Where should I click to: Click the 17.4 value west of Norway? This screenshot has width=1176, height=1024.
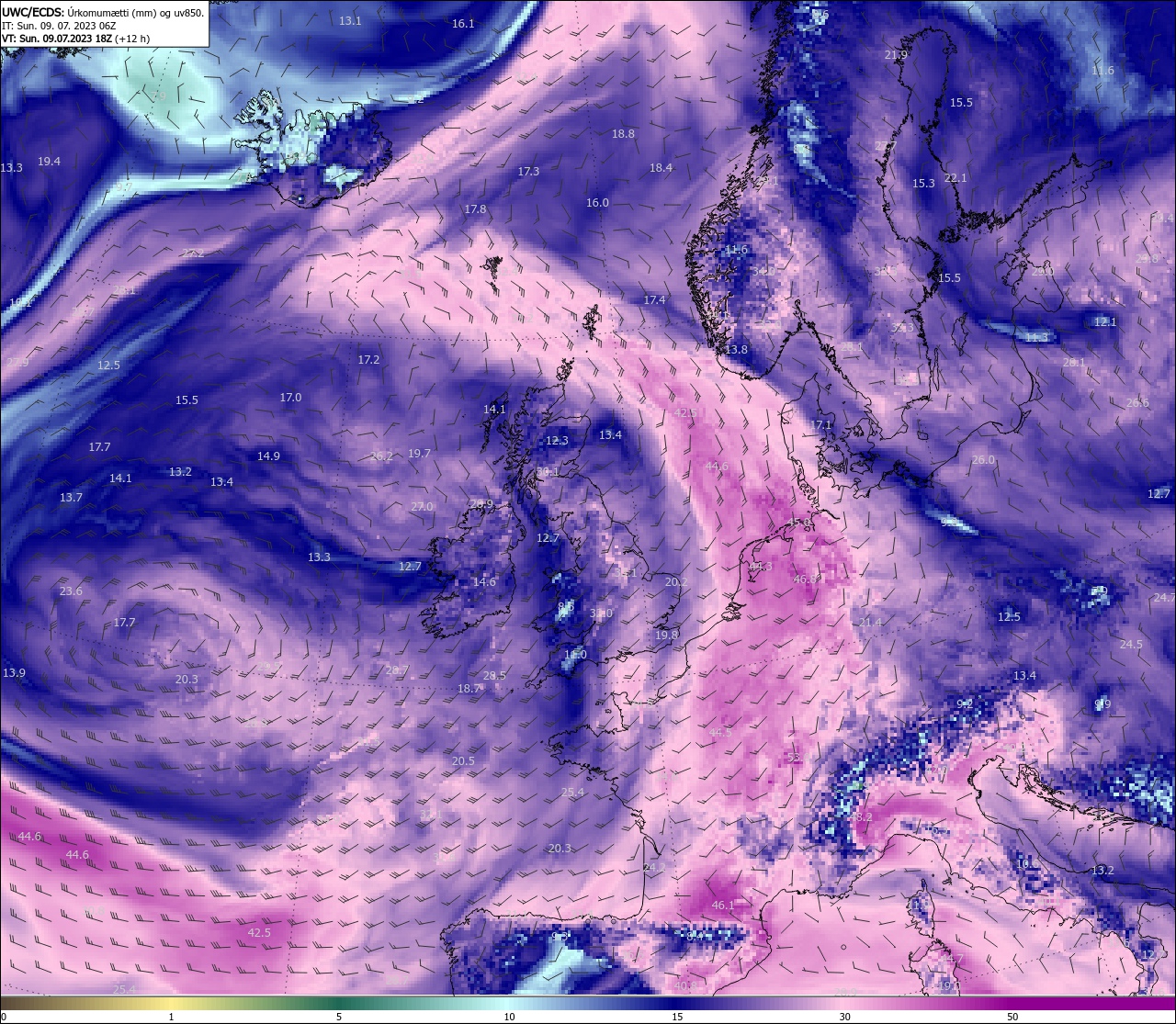pos(654,300)
